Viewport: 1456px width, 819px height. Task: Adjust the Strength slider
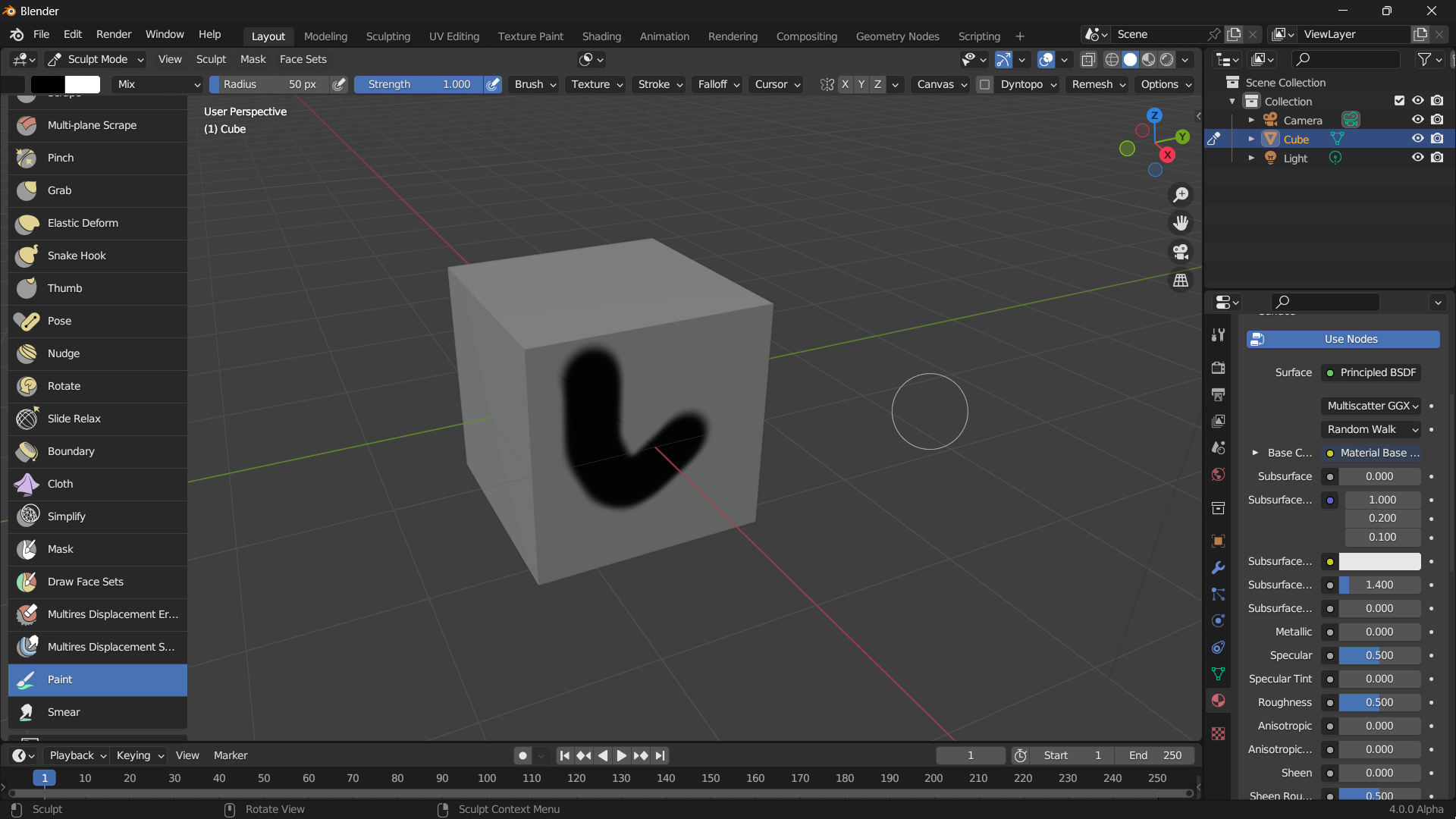point(419,84)
